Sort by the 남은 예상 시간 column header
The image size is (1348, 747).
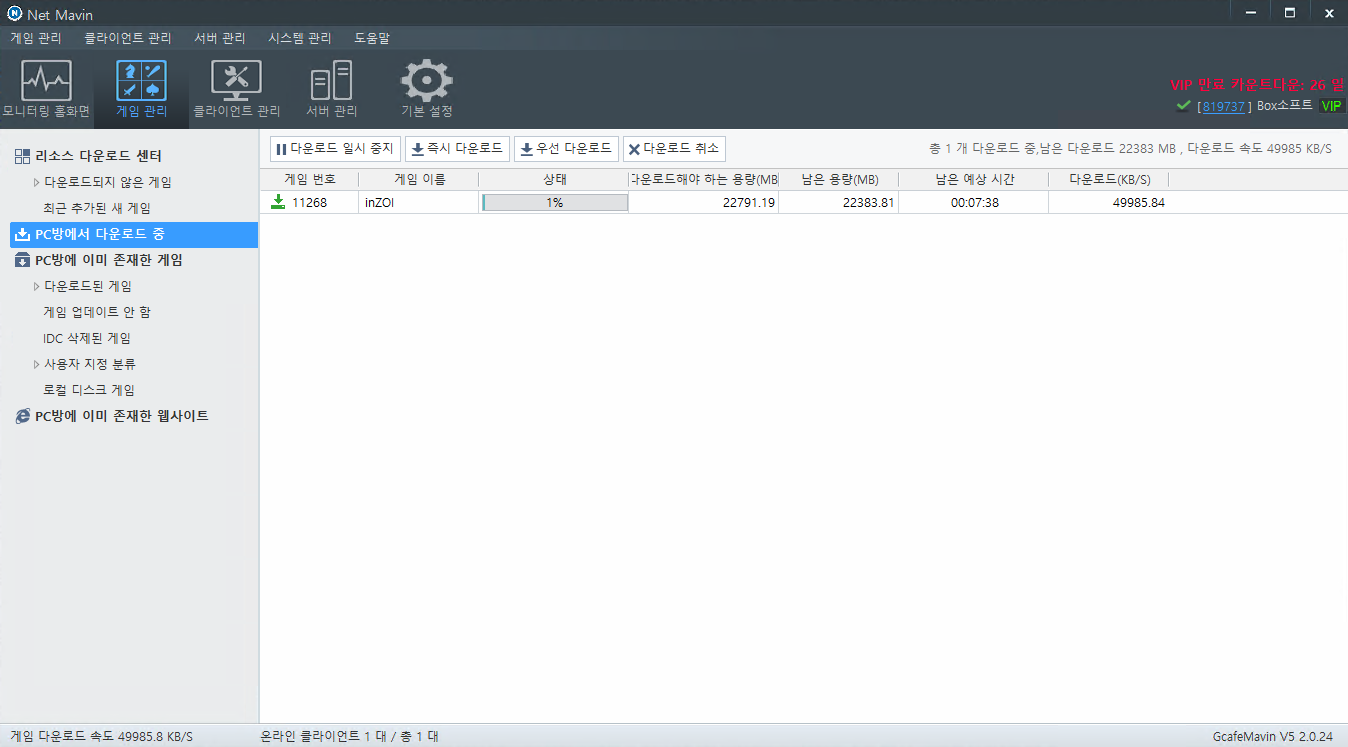[x=973, y=180]
